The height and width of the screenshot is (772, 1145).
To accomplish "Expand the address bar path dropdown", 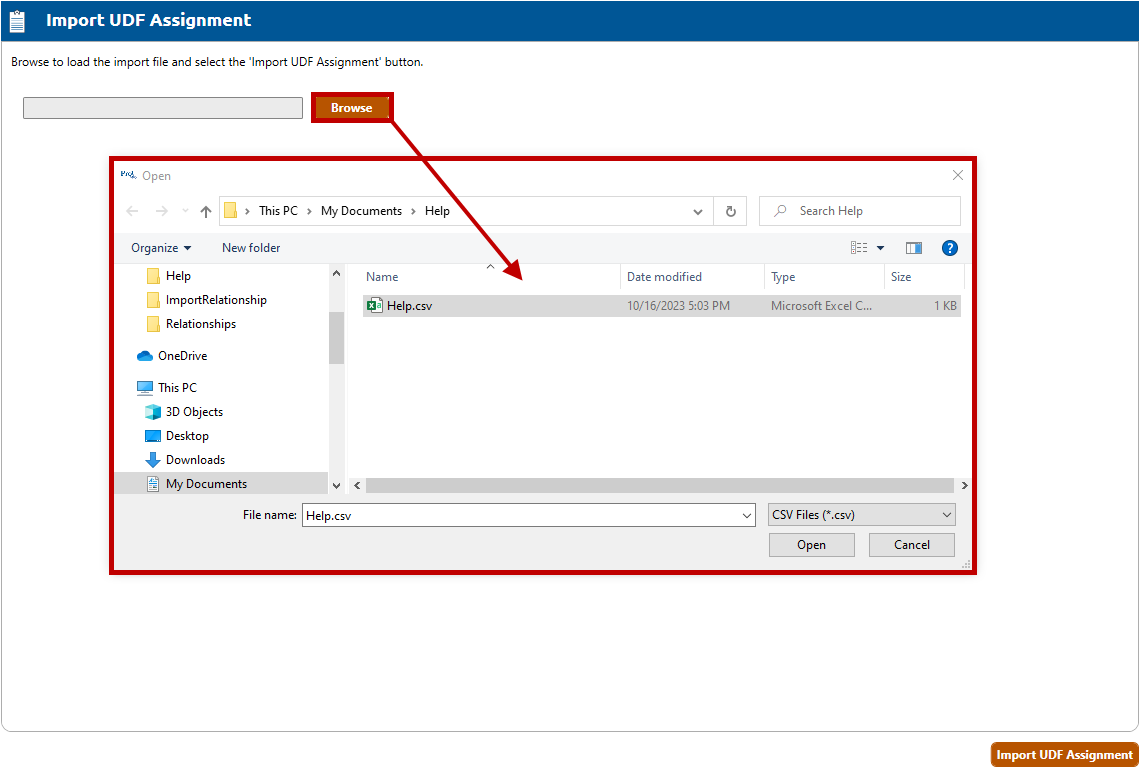I will pos(697,211).
